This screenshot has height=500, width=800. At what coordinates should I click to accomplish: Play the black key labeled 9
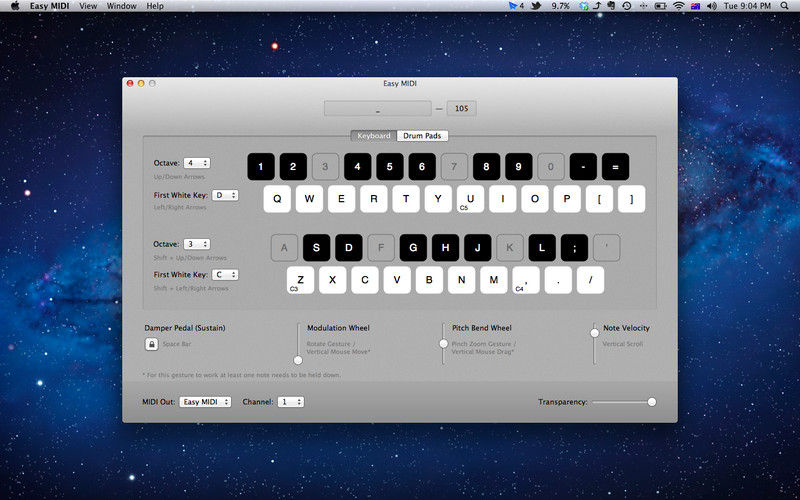point(518,167)
